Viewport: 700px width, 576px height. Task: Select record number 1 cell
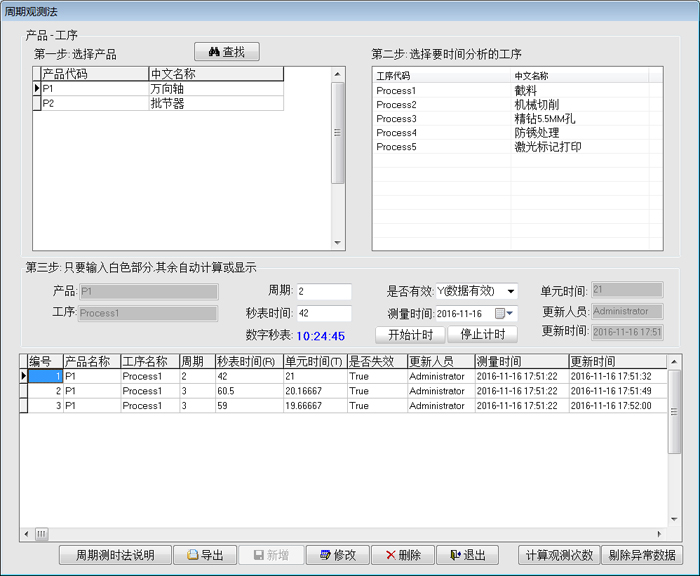(x=45, y=376)
